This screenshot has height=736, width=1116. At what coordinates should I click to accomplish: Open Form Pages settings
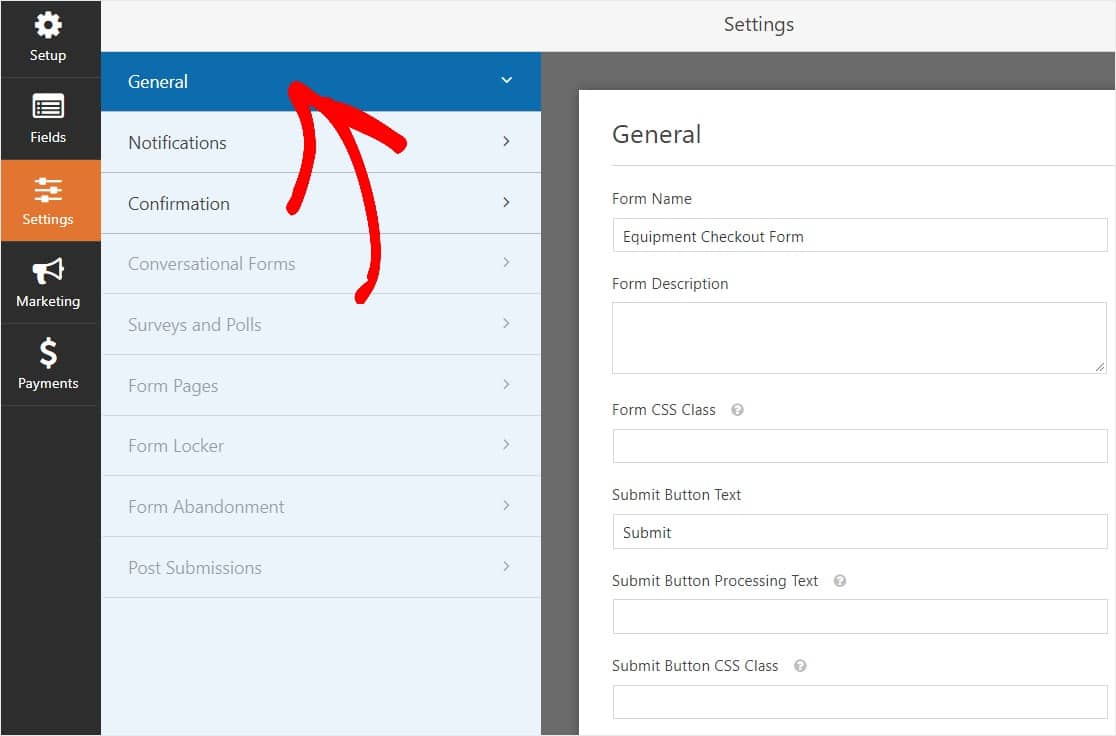pyautogui.click(x=321, y=386)
